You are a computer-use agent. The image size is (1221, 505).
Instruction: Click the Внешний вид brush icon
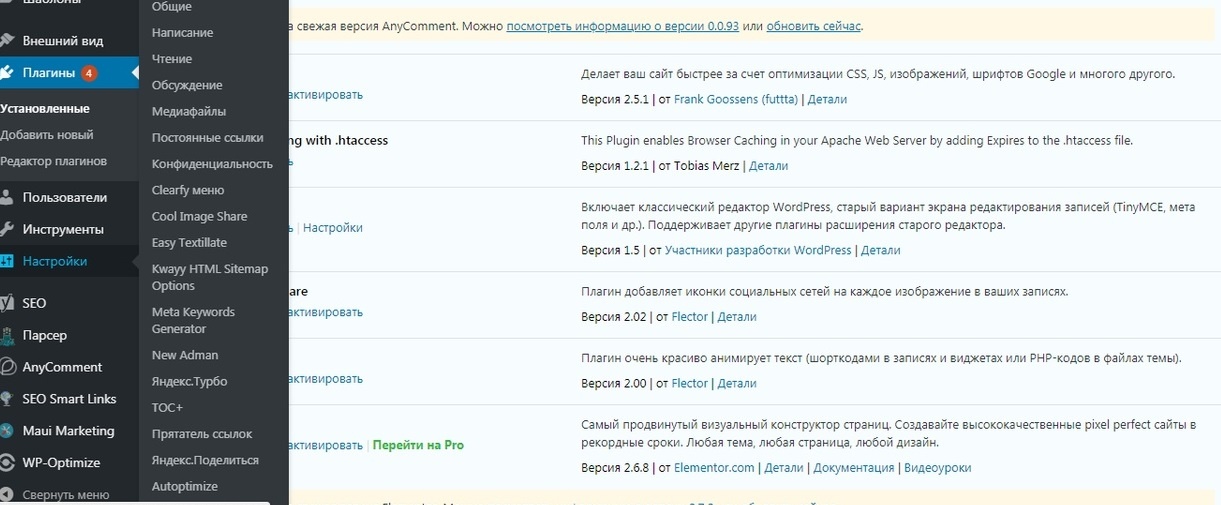pyautogui.click(x=6, y=41)
